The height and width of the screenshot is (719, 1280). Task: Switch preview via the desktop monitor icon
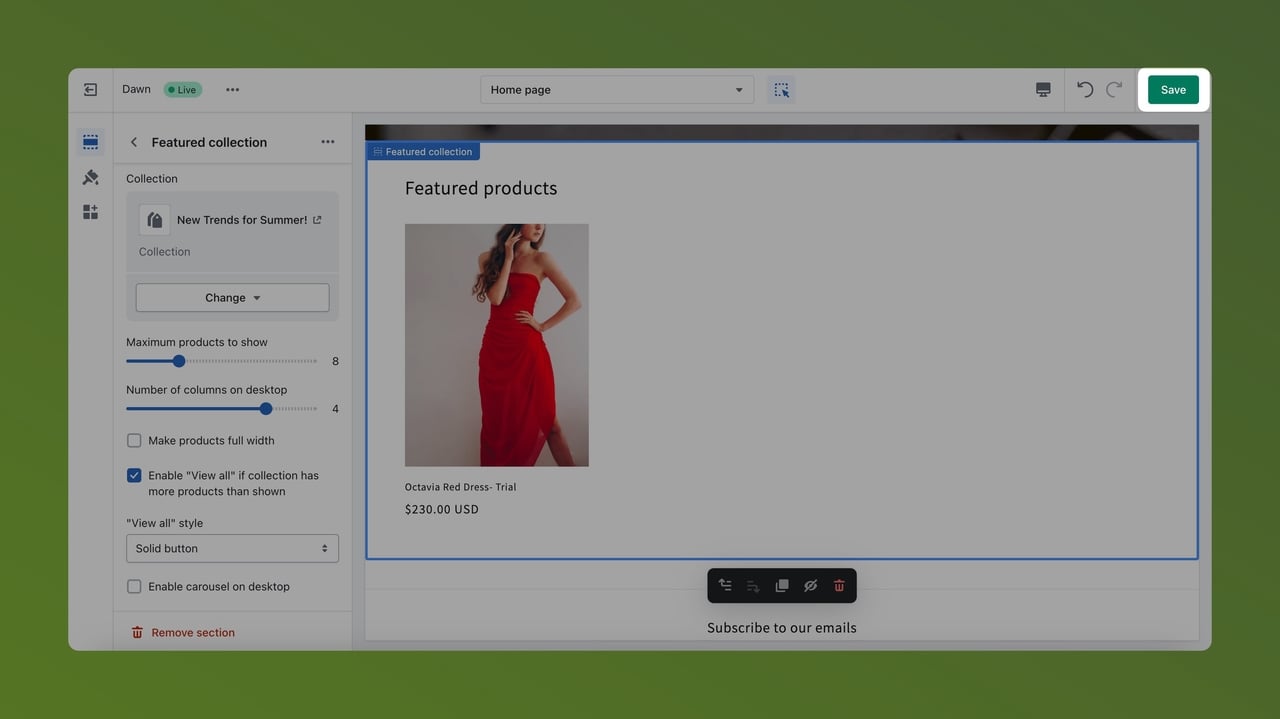[1043, 90]
